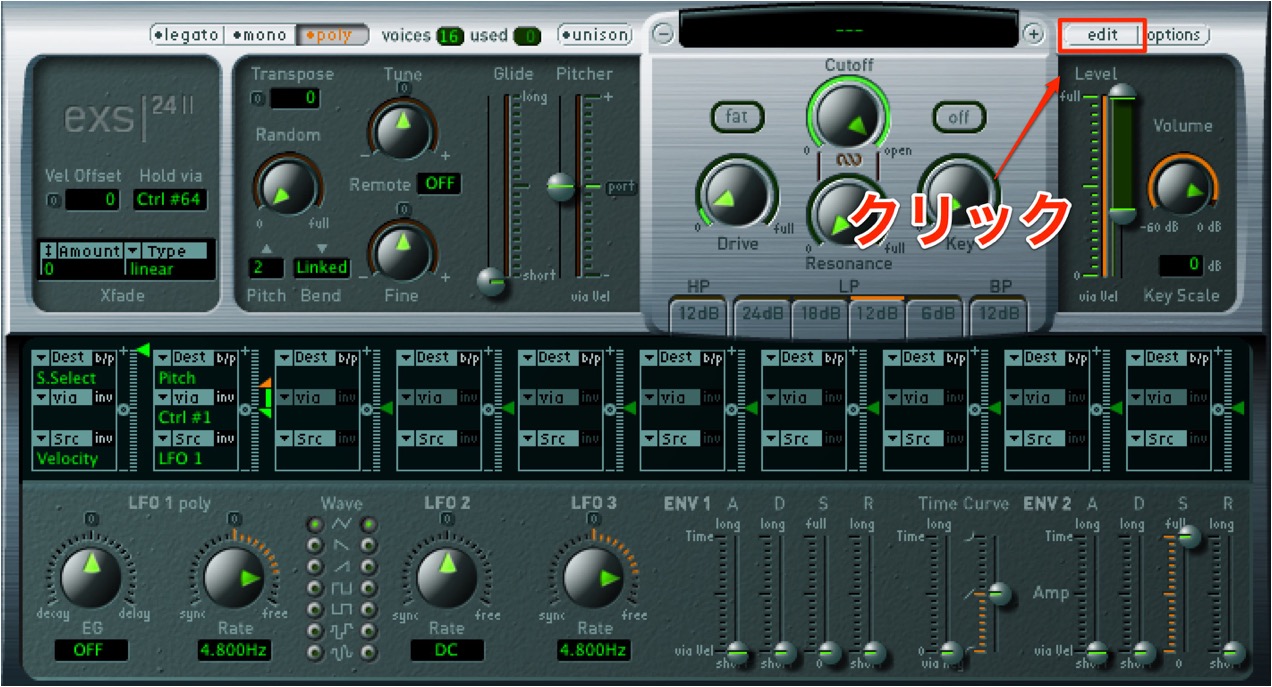This screenshot has height=687, width=1272.
Task: Enable mono mode
Action: 260,35
